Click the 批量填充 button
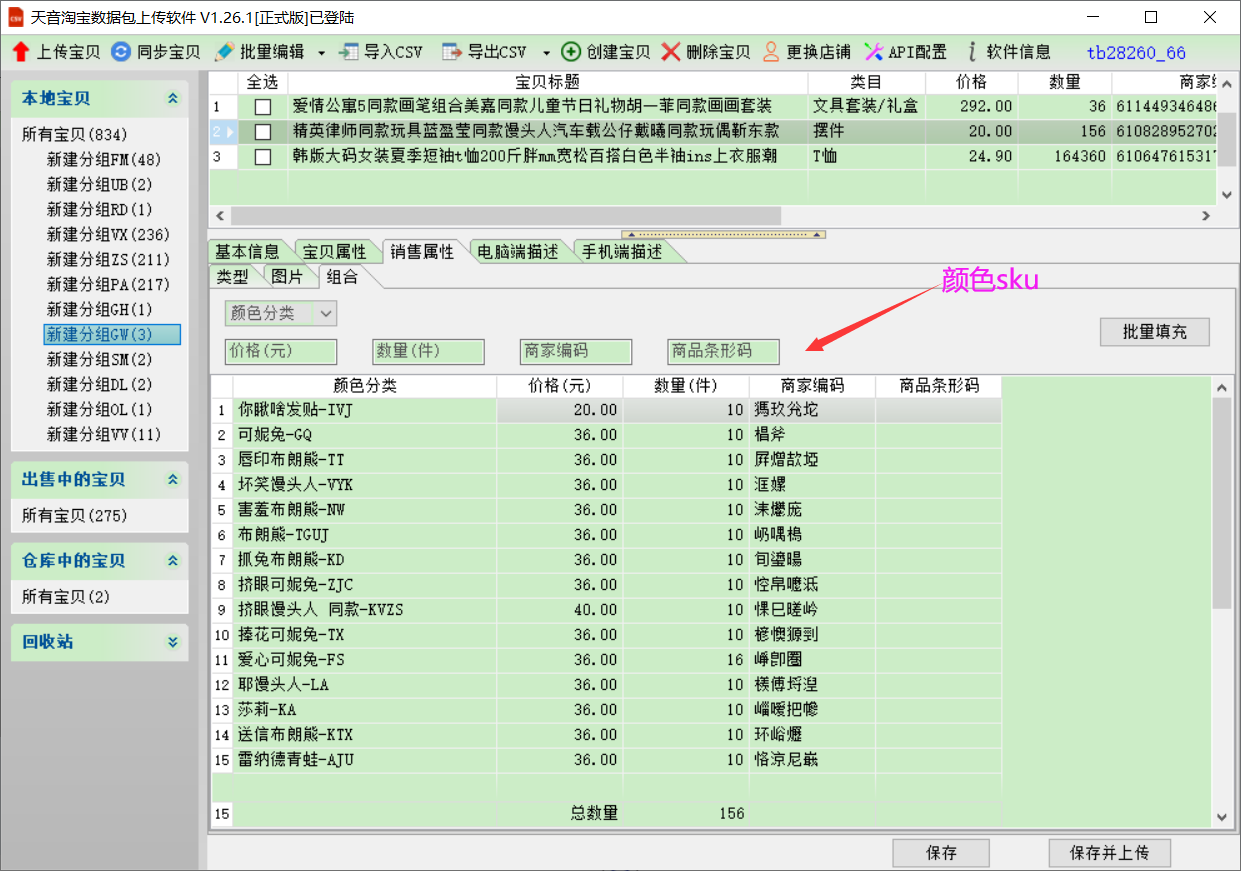Viewport: 1241px width, 871px height. click(1154, 332)
